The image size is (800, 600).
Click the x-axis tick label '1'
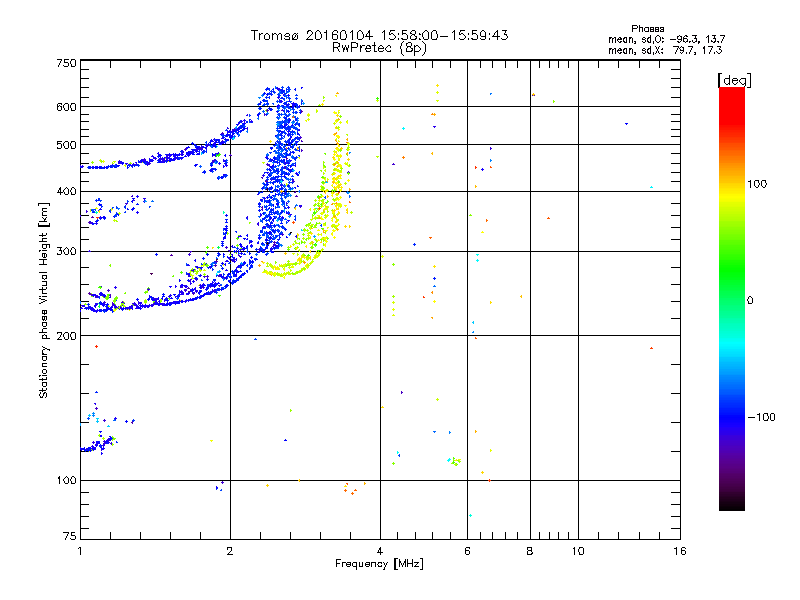pyautogui.click(x=80, y=551)
